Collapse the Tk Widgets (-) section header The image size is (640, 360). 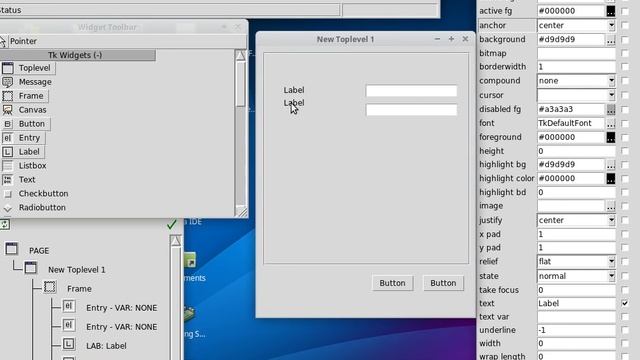click(78, 55)
